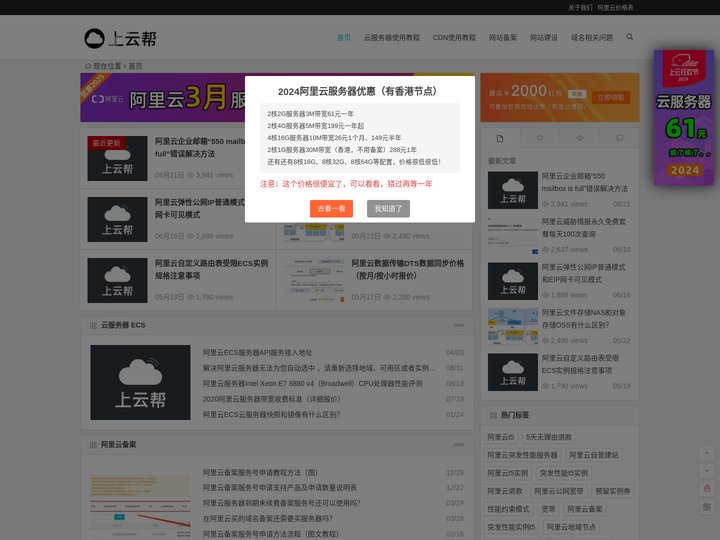
Task: Open article 阿里云自定义路由表受限ECS实例
Action: coord(211,269)
